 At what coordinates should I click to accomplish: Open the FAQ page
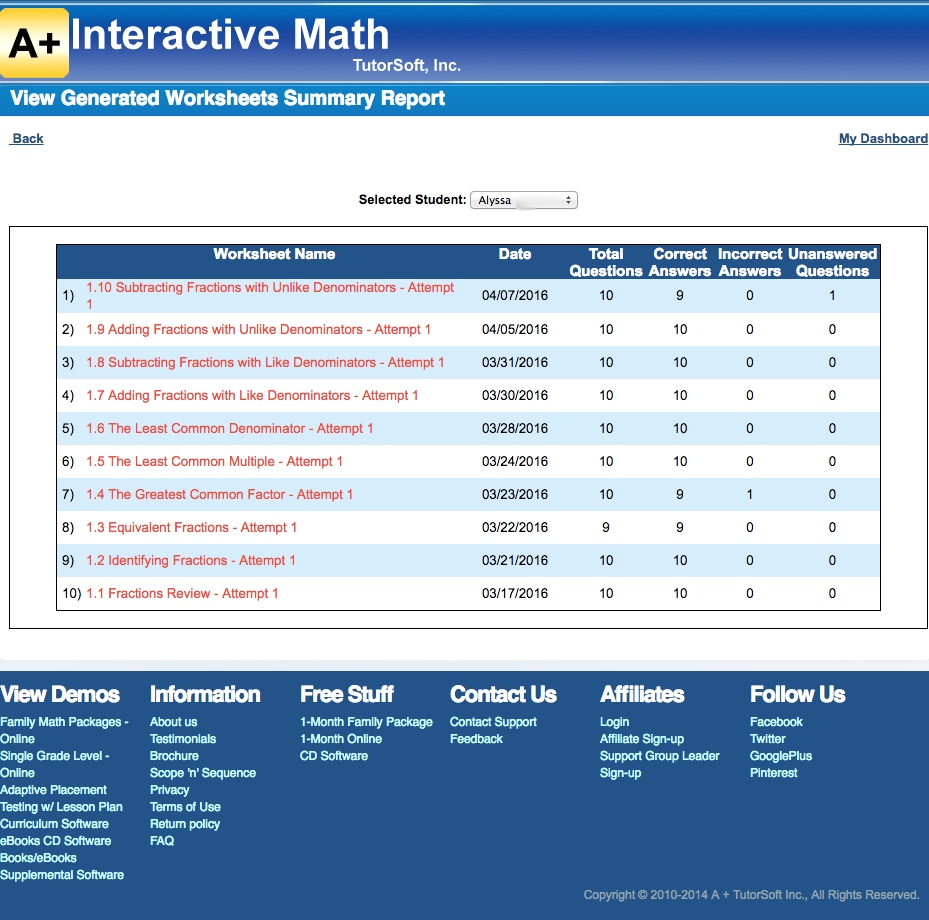click(161, 840)
